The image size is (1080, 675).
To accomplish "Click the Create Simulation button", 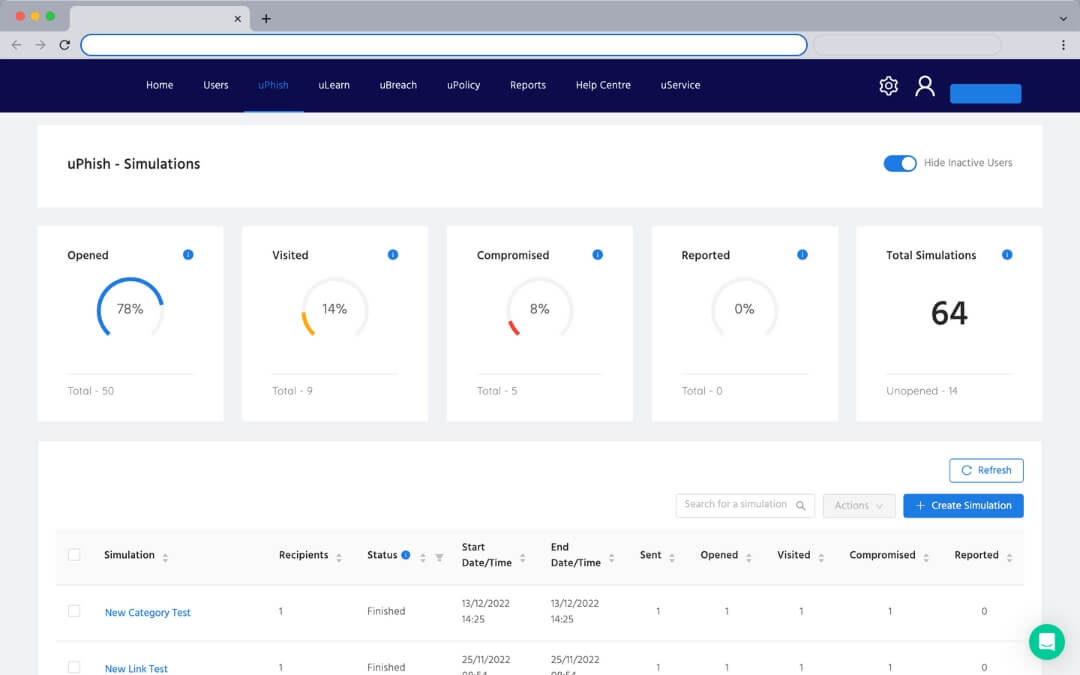I will point(962,506).
